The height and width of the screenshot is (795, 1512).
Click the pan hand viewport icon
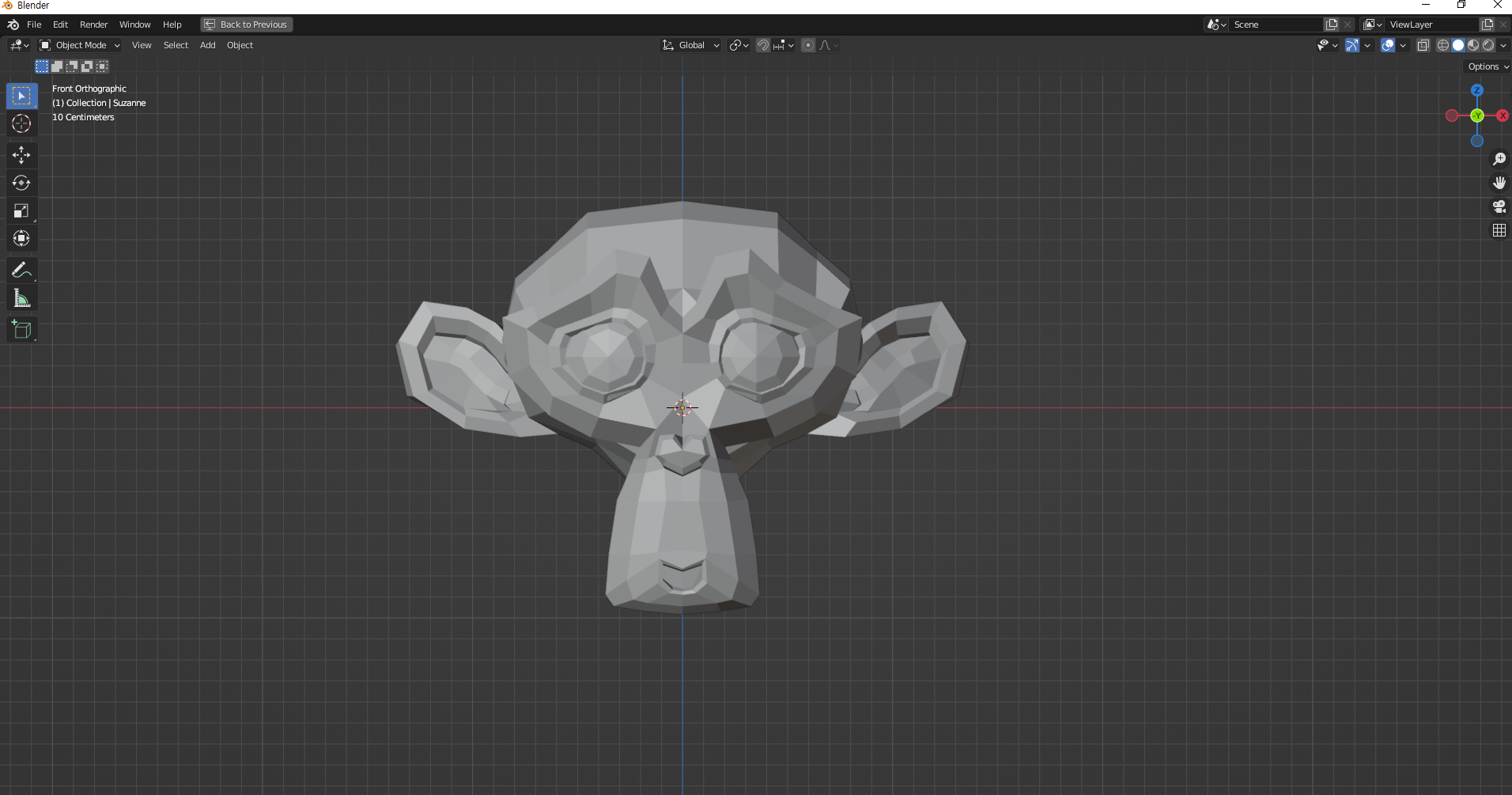pos(1499,183)
